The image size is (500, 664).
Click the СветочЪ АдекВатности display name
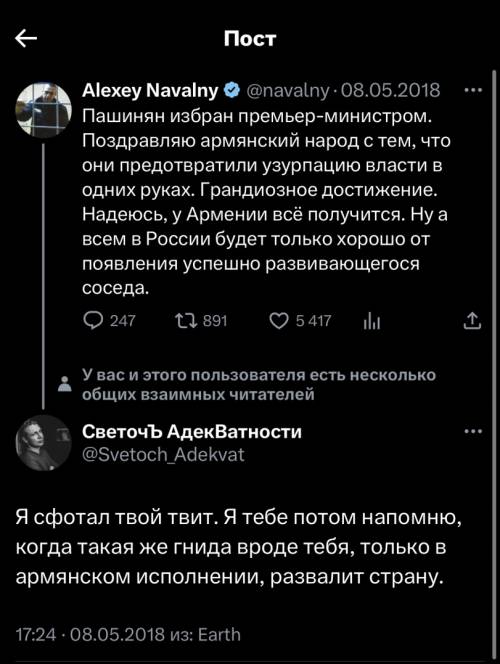click(192, 432)
